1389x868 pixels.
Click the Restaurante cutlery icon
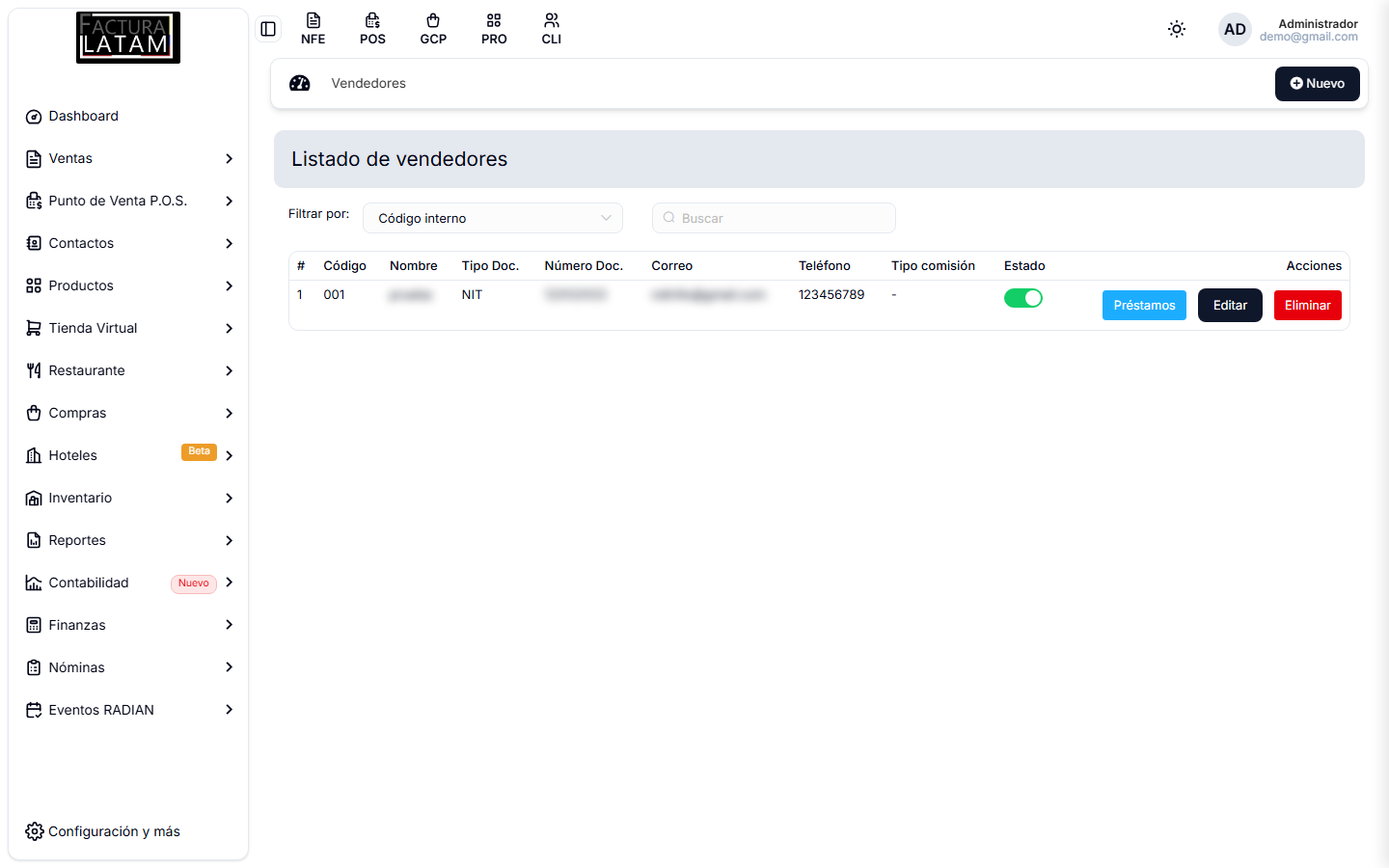click(34, 370)
